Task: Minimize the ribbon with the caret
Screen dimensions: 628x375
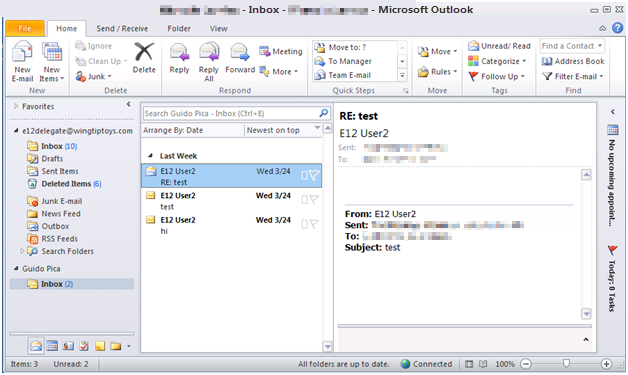Action: pos(602,28)
